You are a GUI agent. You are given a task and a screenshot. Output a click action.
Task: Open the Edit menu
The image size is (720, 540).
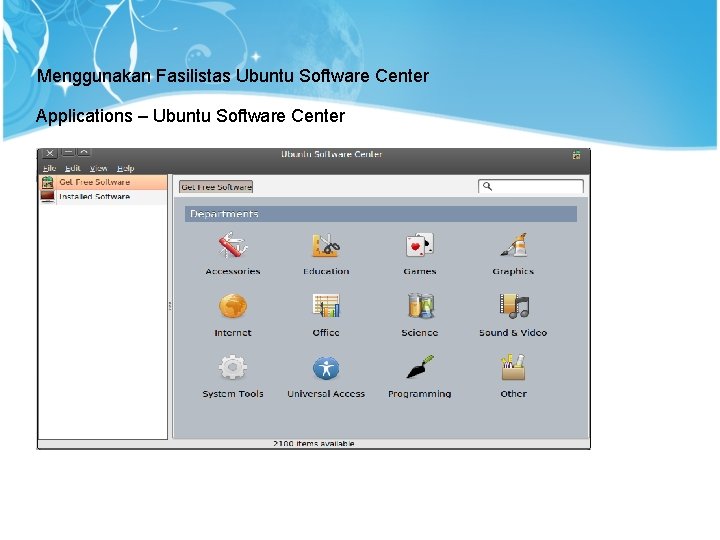(73, 168)
